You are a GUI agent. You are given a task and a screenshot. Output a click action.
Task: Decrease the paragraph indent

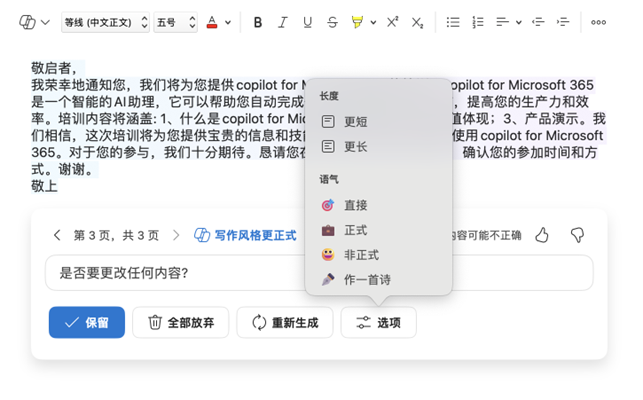point(538,22)
